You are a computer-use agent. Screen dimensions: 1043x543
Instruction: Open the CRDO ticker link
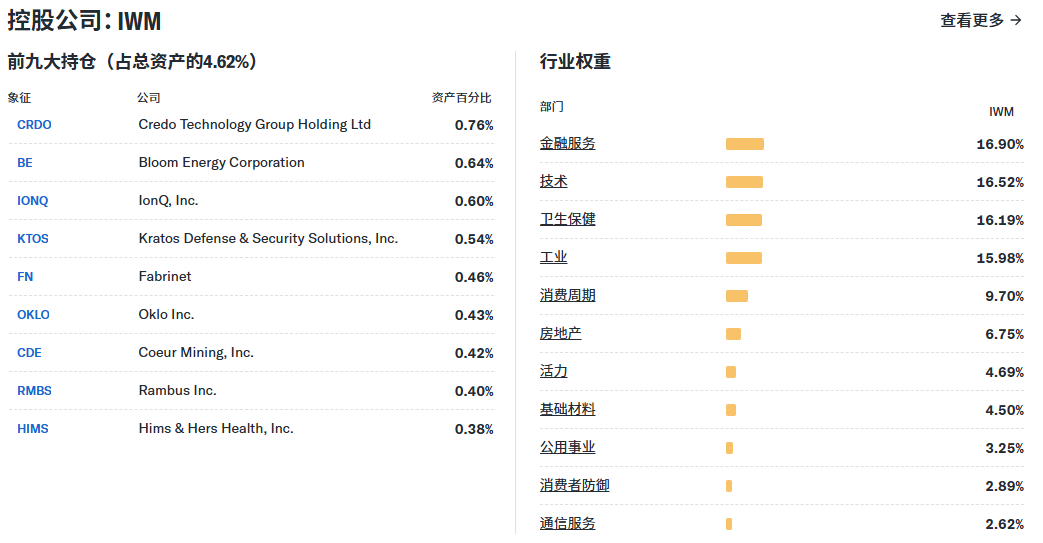pyautogui.click(x=34, y=125)
